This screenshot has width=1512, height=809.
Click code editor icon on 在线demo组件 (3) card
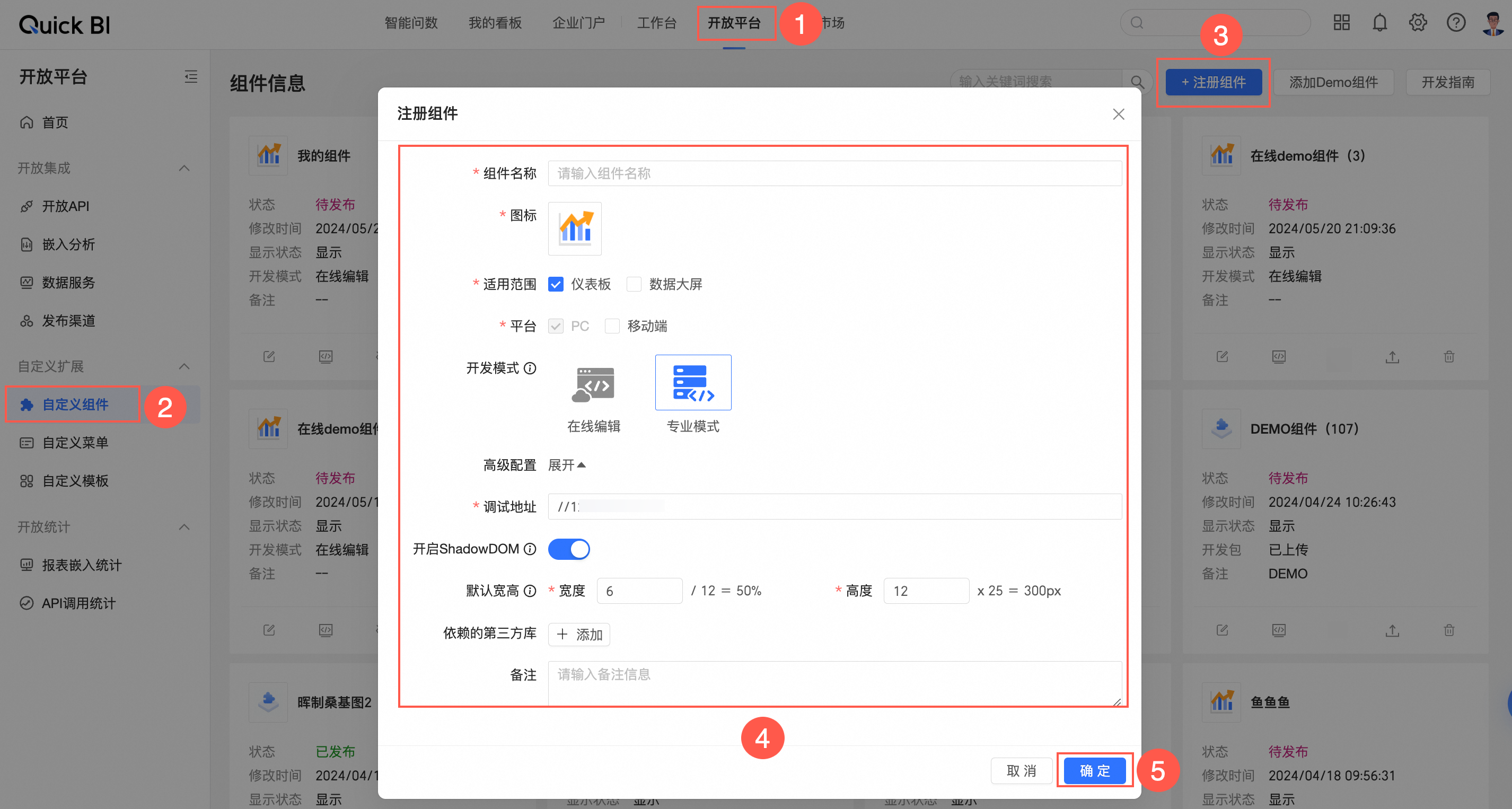click(1279, 357)
